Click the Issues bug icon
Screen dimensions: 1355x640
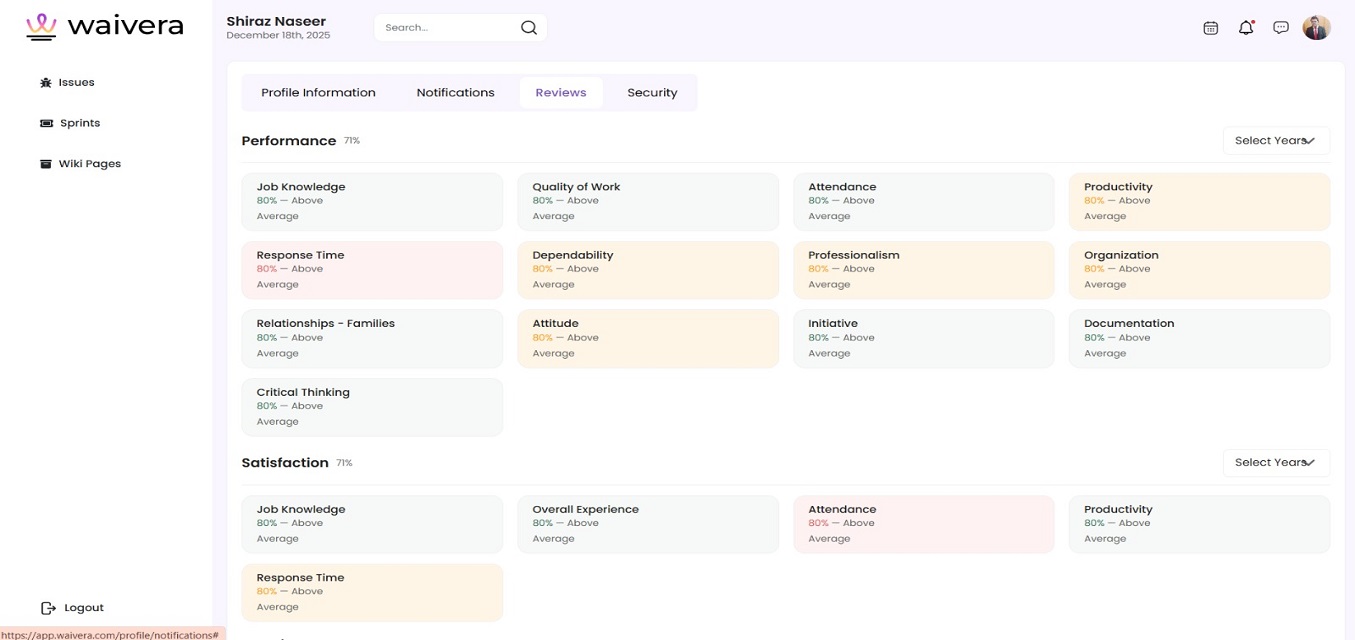(x=46, y=83)
